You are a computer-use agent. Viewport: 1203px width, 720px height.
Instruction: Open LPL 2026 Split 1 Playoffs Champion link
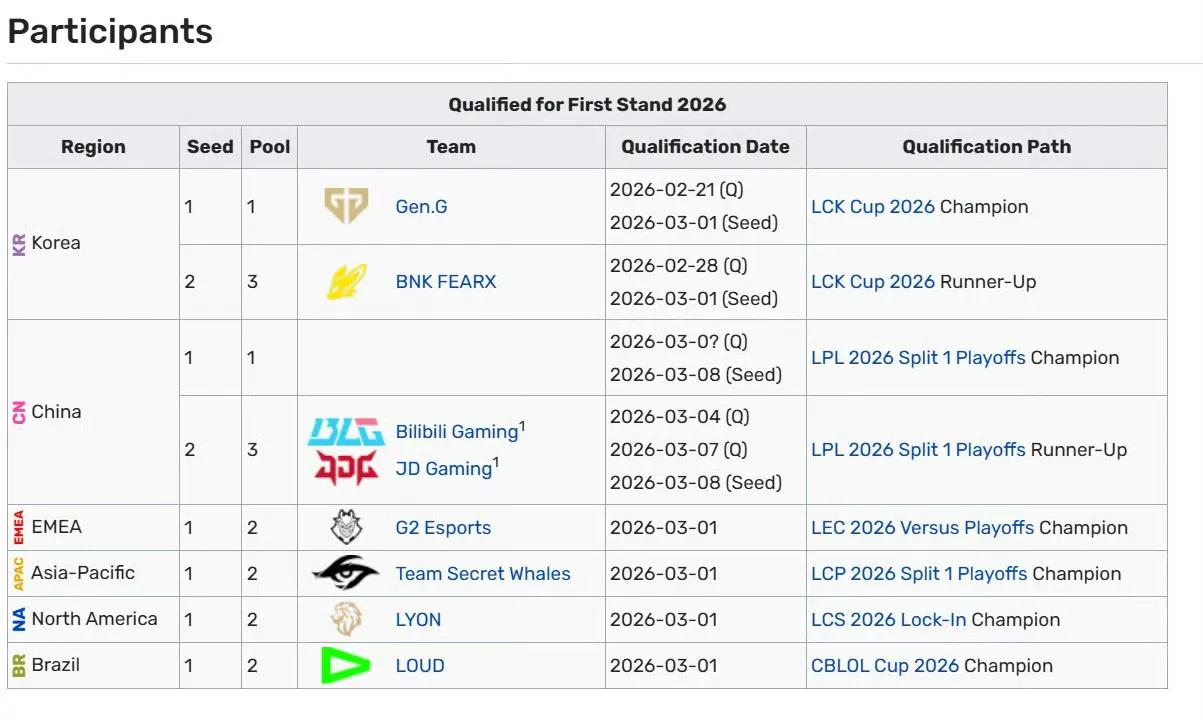pos(917,358)
